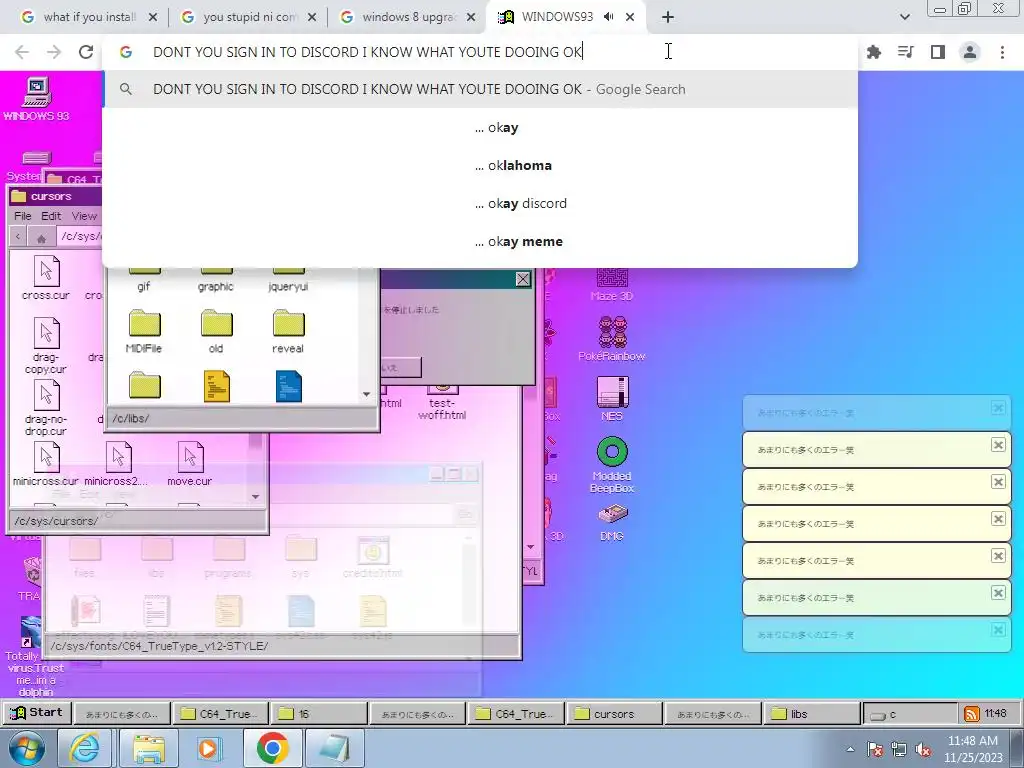The height and width of the screenshot is (768, 1024).
Task: Open the minicross.cur file
Action: point(46,464)
